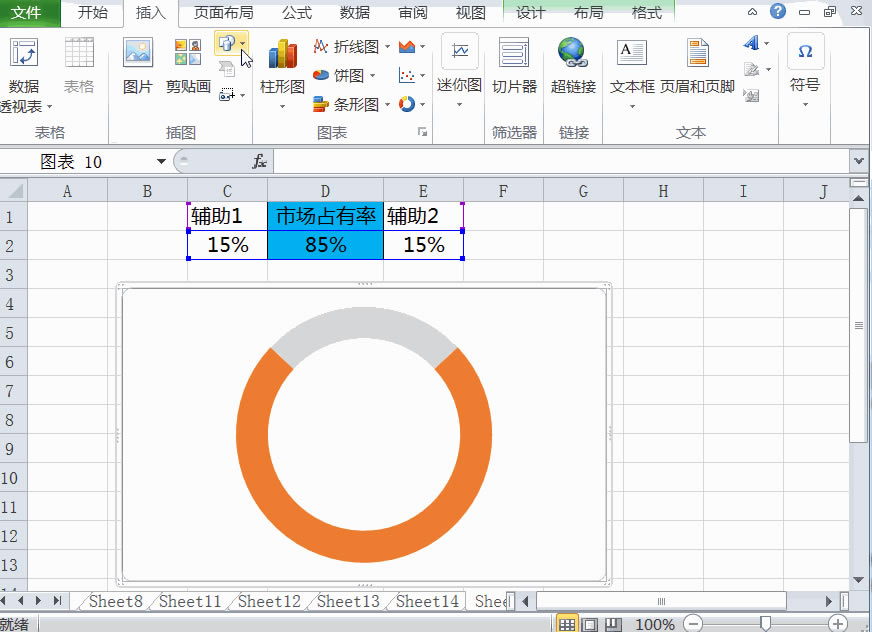
Task: Click the 图片 picture icon
Action: tap(137, 53)
